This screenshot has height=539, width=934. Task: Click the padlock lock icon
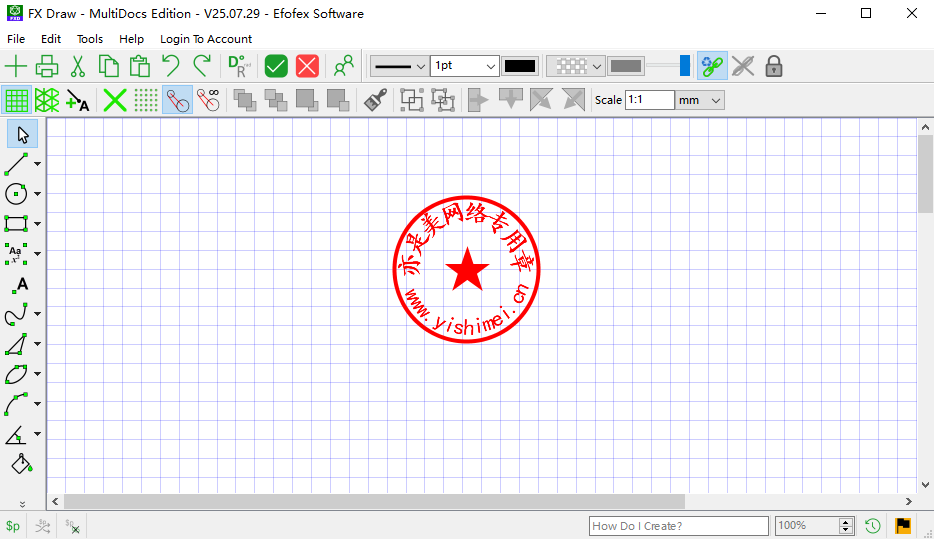coord(774,66)
